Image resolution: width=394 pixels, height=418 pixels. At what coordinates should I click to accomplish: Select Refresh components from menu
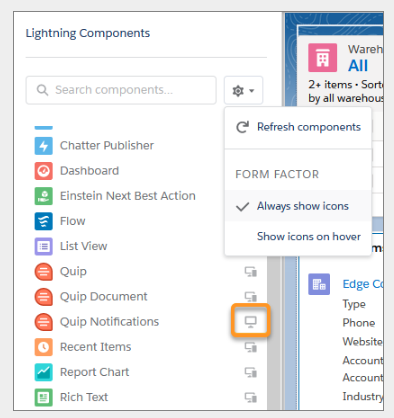tap(298, 127)
